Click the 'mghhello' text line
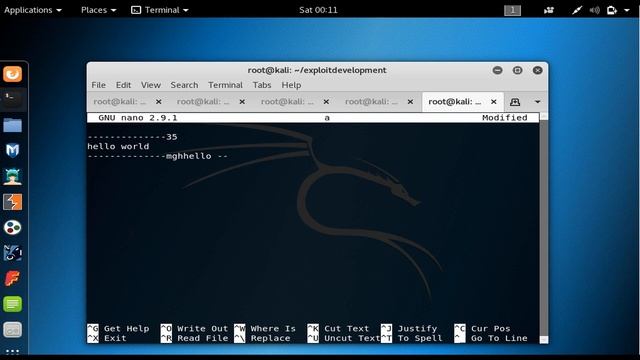Viewport: 640px width, 360px height. 158,156
